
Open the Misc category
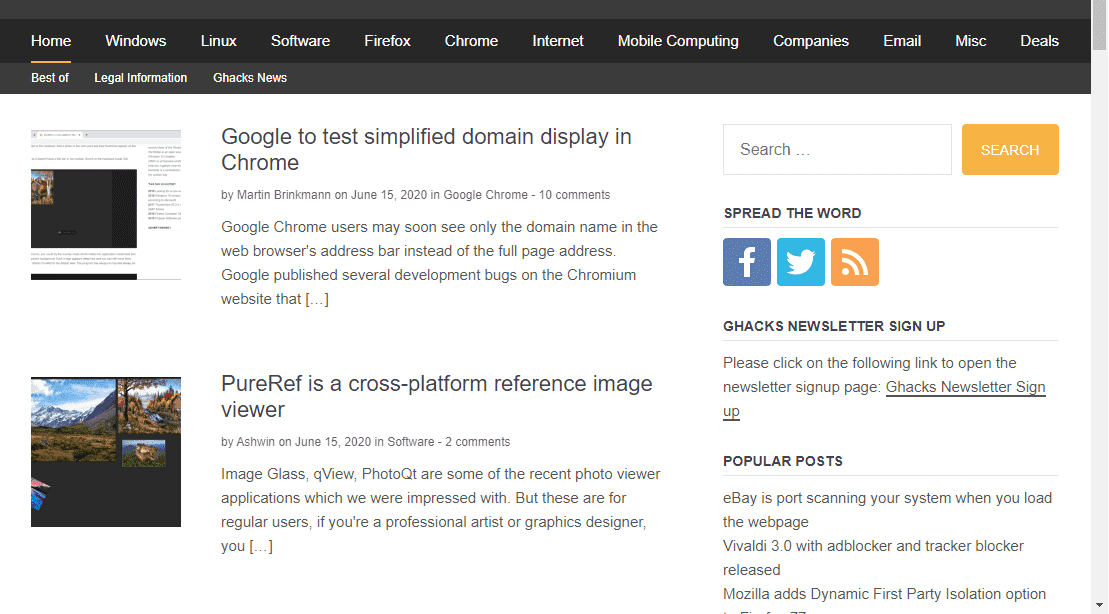[x=970, y=41]
